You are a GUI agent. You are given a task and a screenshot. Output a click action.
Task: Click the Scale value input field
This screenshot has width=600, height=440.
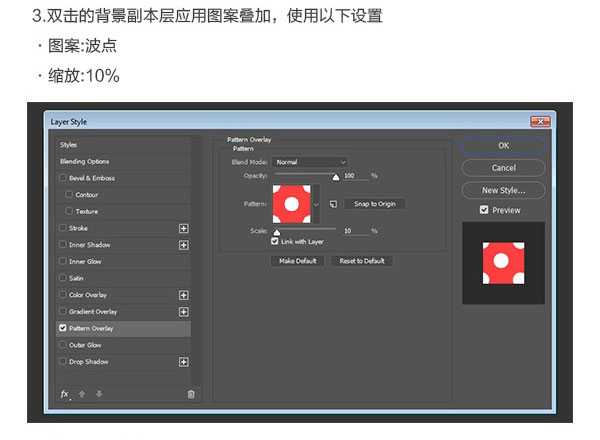tap(354, 231)
